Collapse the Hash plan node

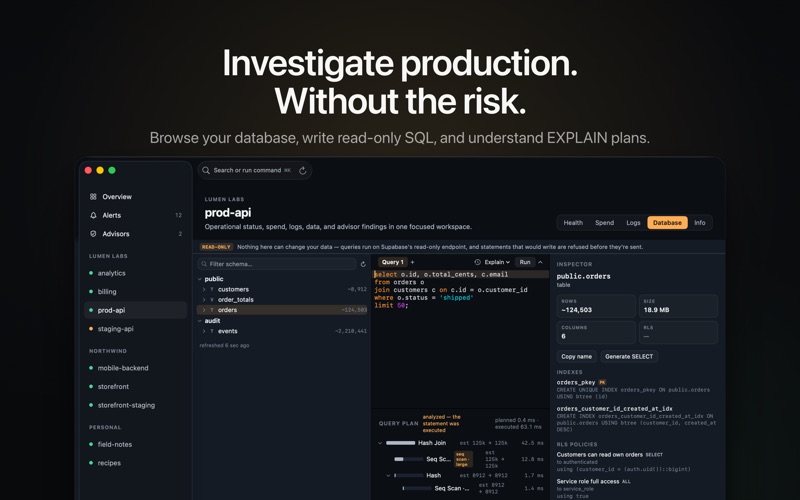pos(388,476)
